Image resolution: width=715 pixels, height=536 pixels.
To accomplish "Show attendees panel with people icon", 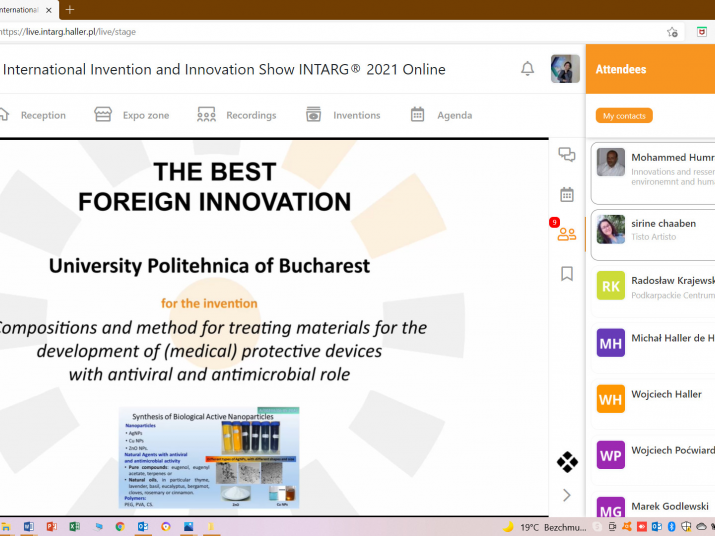I will pyautogui.click(x=567, y=234).
